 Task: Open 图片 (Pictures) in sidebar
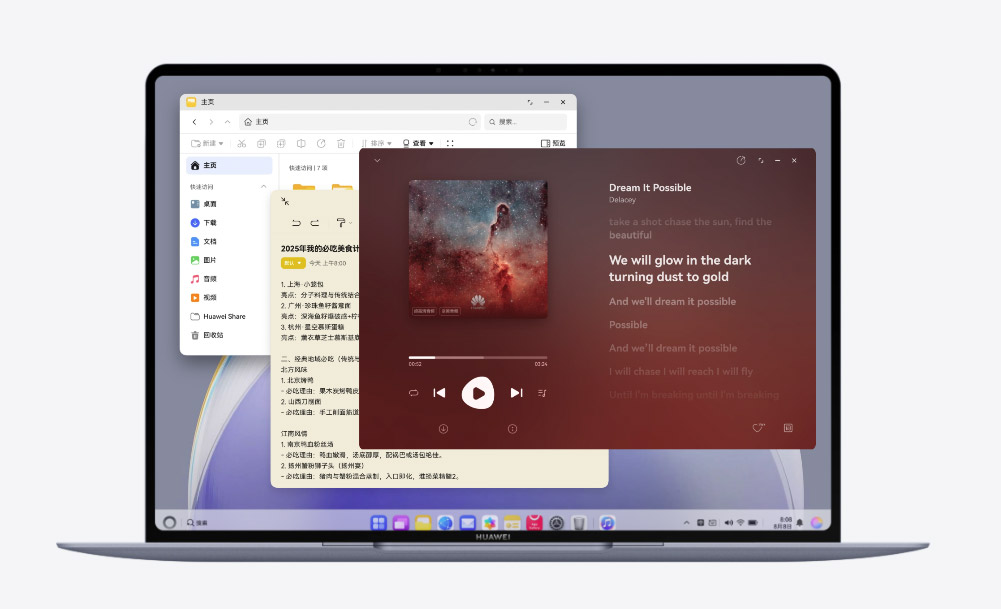pyautogui.click(x=204, y=260)
